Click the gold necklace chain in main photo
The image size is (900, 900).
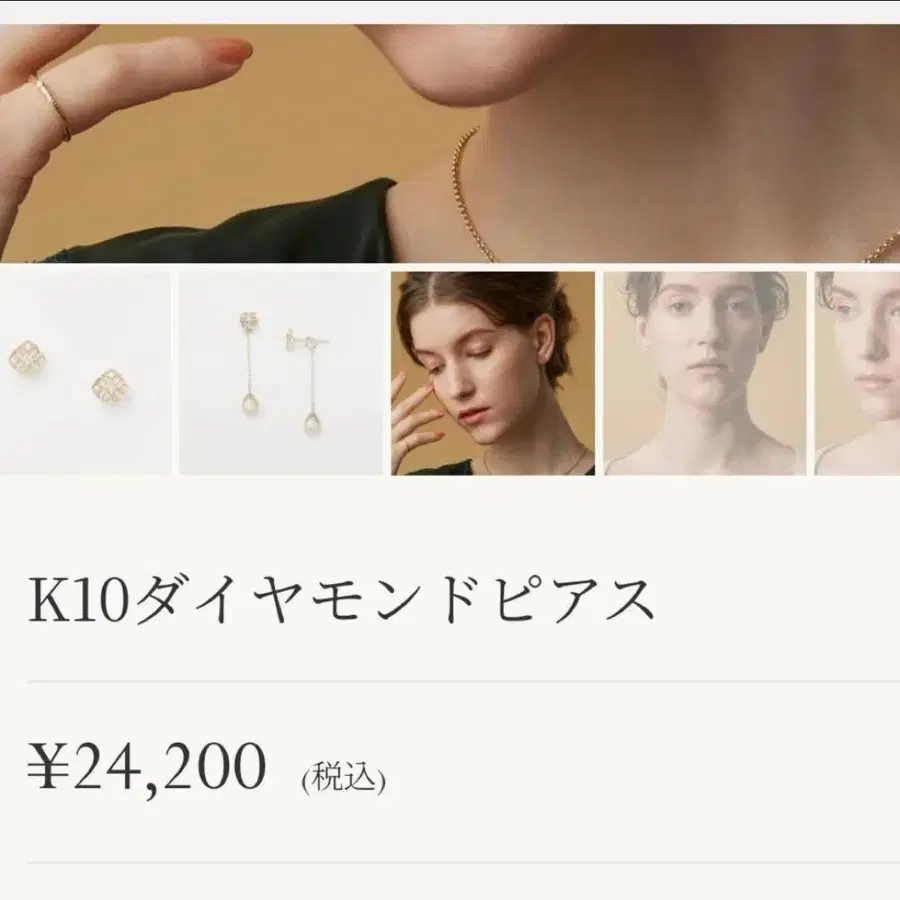pos(472,195)
